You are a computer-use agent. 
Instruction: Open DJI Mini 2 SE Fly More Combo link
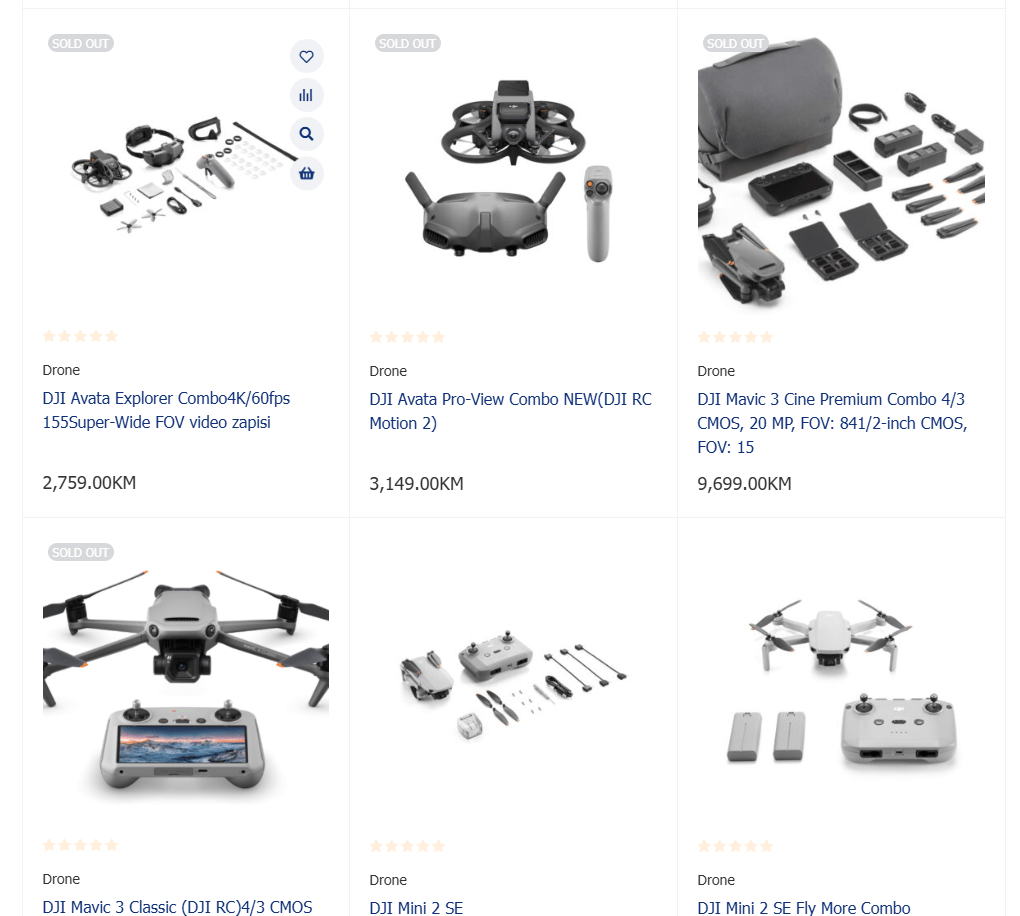point(804,908)
